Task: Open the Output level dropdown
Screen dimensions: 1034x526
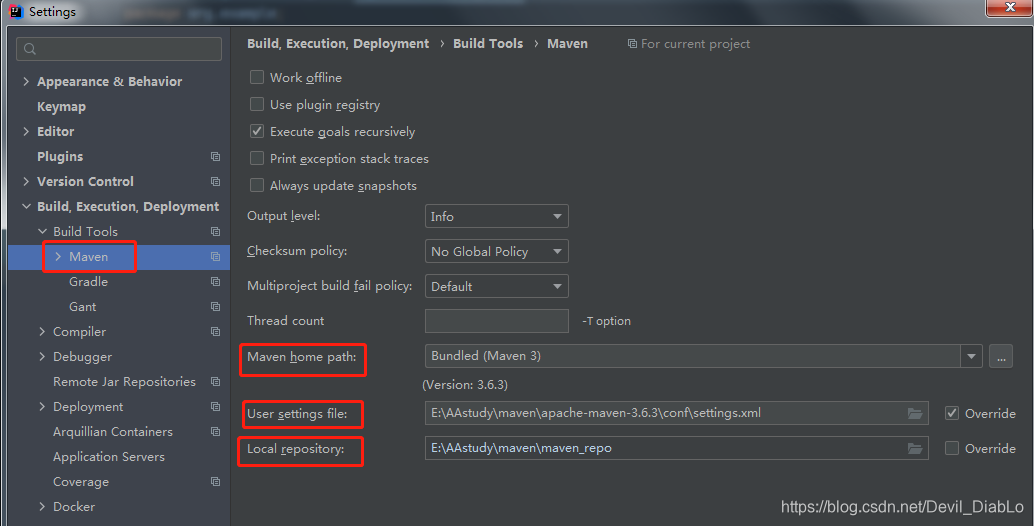Action: [497, 216]
